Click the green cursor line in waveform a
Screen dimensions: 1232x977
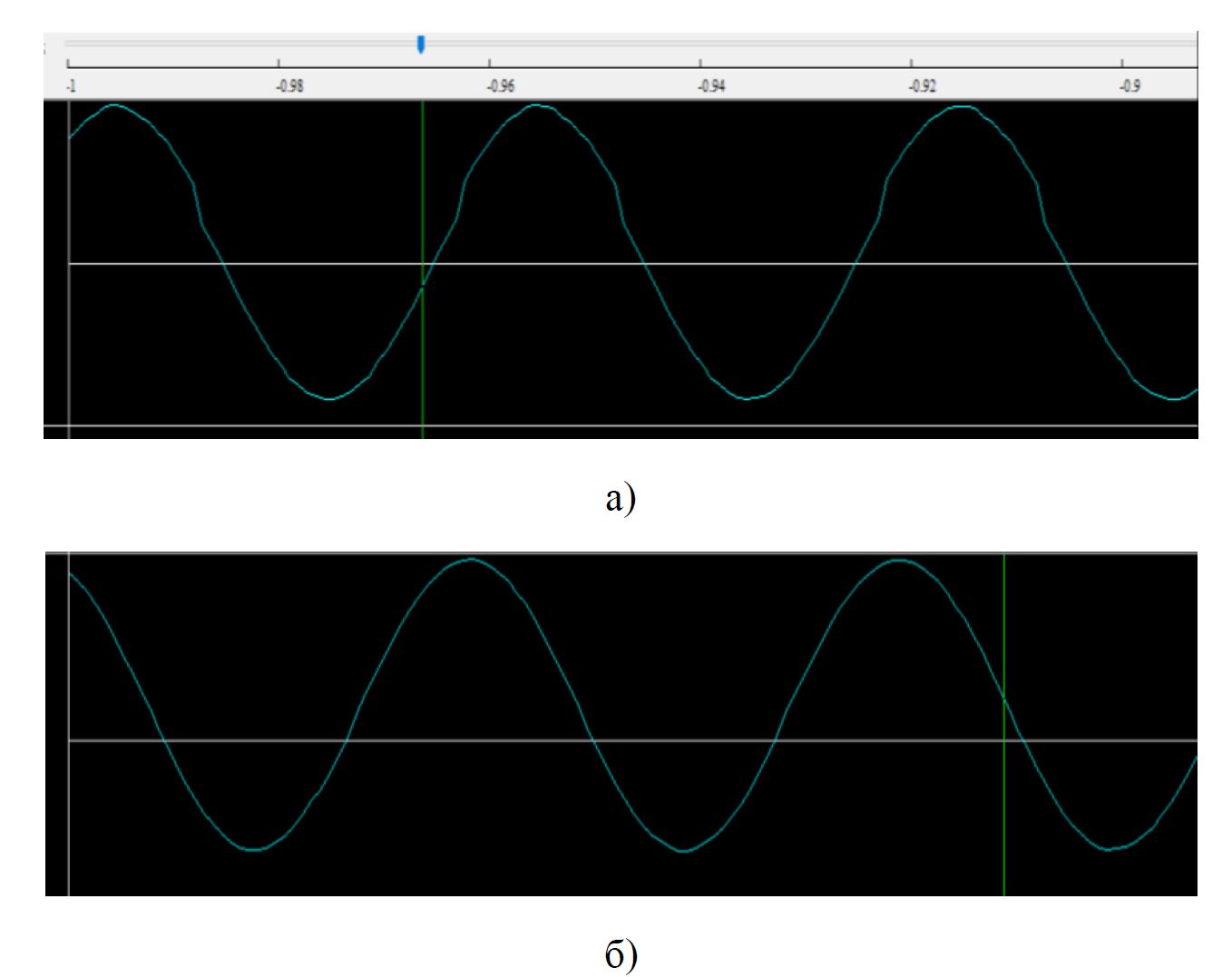(x=423, y=269)
